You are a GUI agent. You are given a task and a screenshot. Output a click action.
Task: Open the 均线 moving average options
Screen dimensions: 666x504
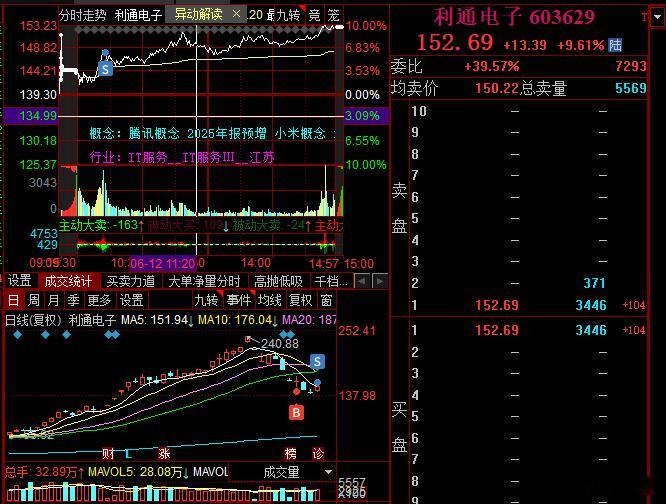click(x=270, y=300)
